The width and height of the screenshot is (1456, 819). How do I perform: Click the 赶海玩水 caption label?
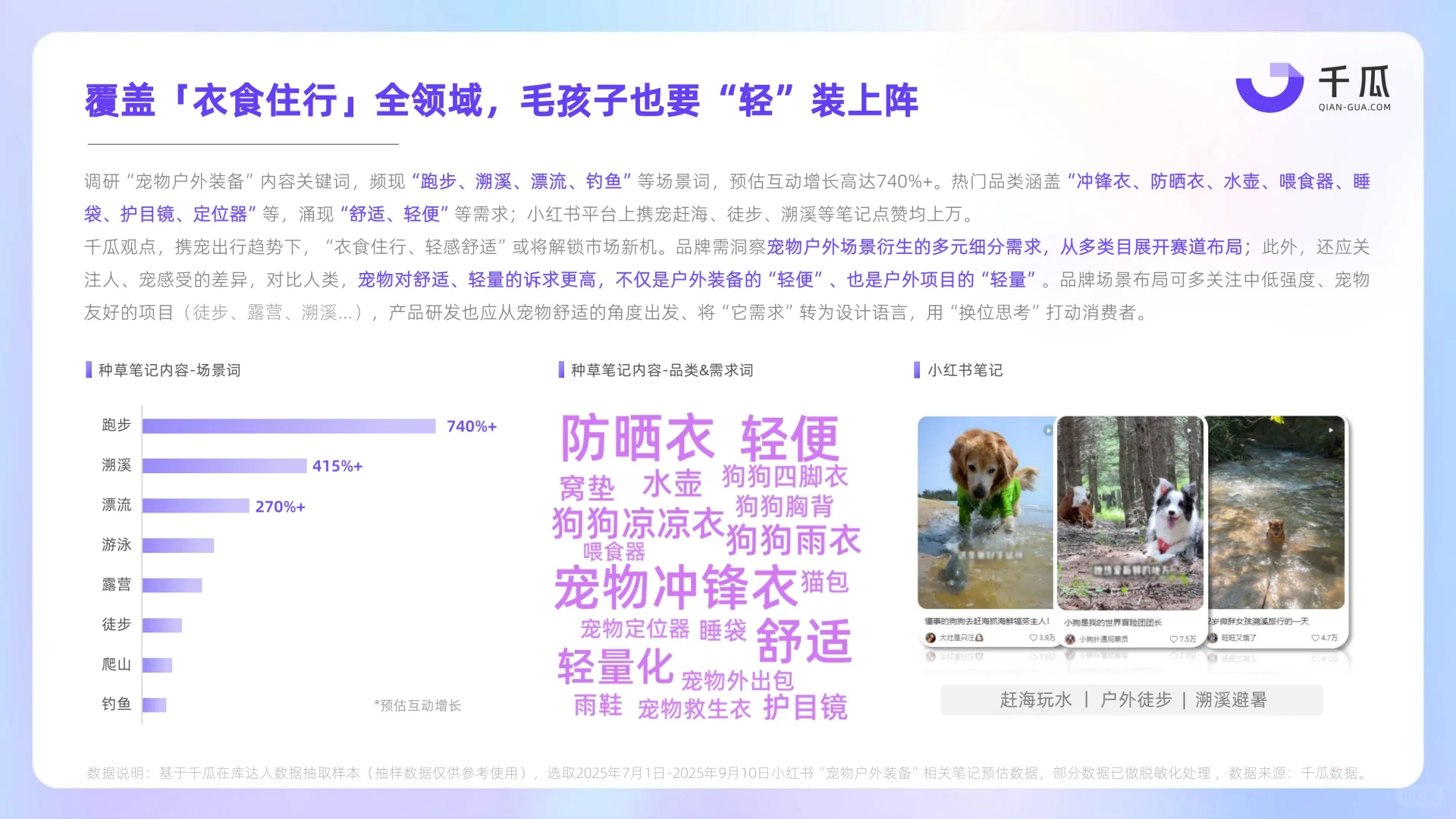(1035, 700)
